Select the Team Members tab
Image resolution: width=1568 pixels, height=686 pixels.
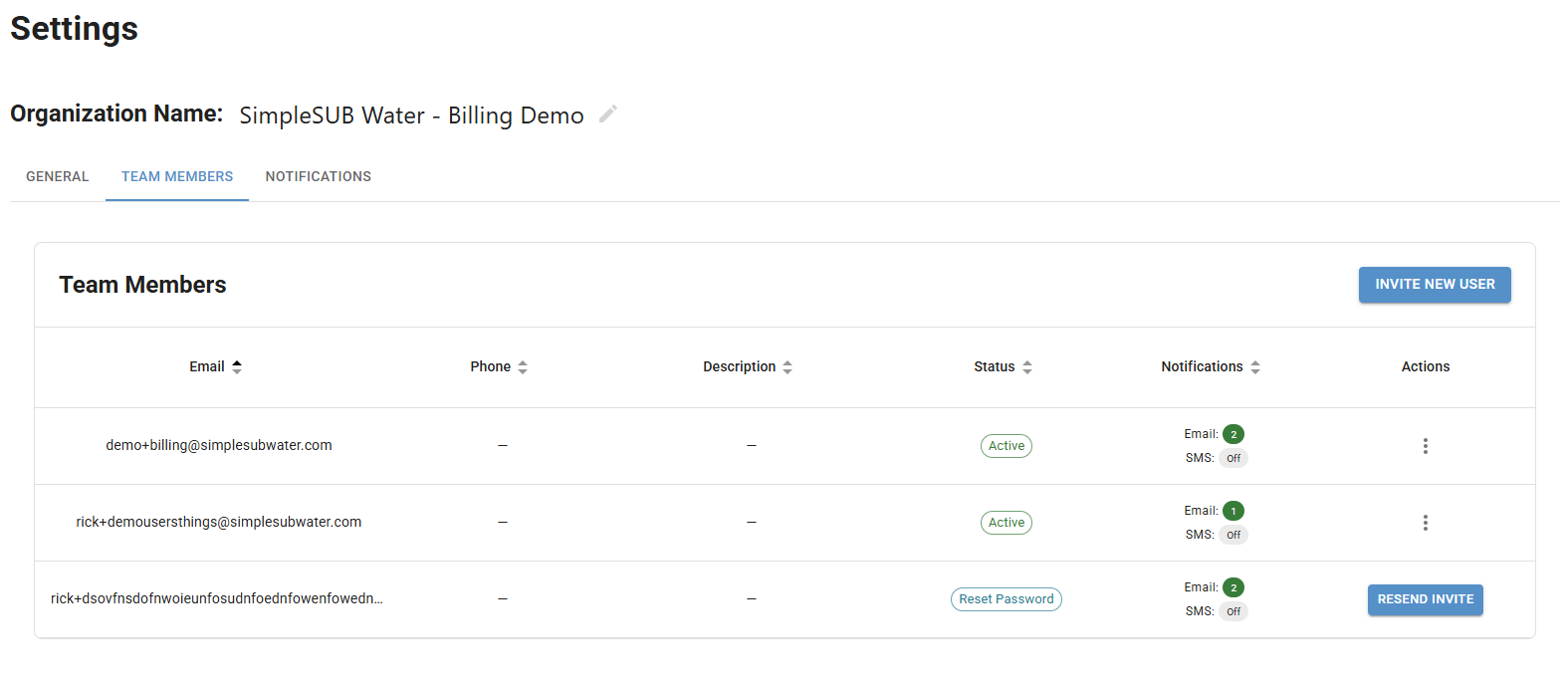pyautogui.click(x=177, y=176)
